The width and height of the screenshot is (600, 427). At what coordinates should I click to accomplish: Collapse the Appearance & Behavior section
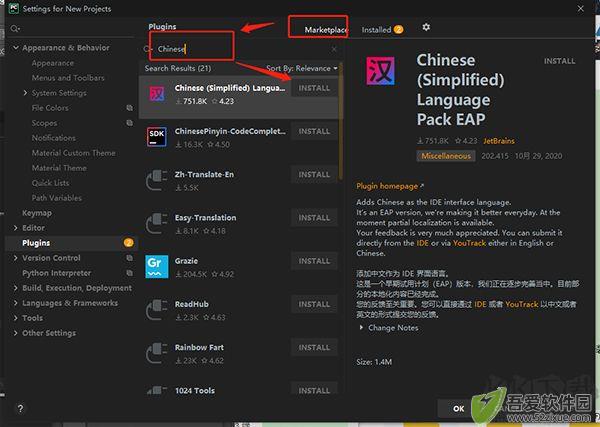(x=16, y=48)
